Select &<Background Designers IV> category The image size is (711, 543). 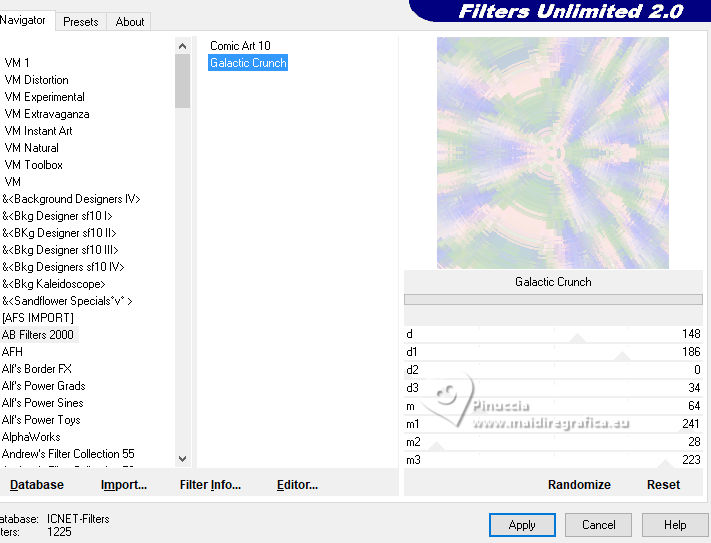[x=72, y=199]
